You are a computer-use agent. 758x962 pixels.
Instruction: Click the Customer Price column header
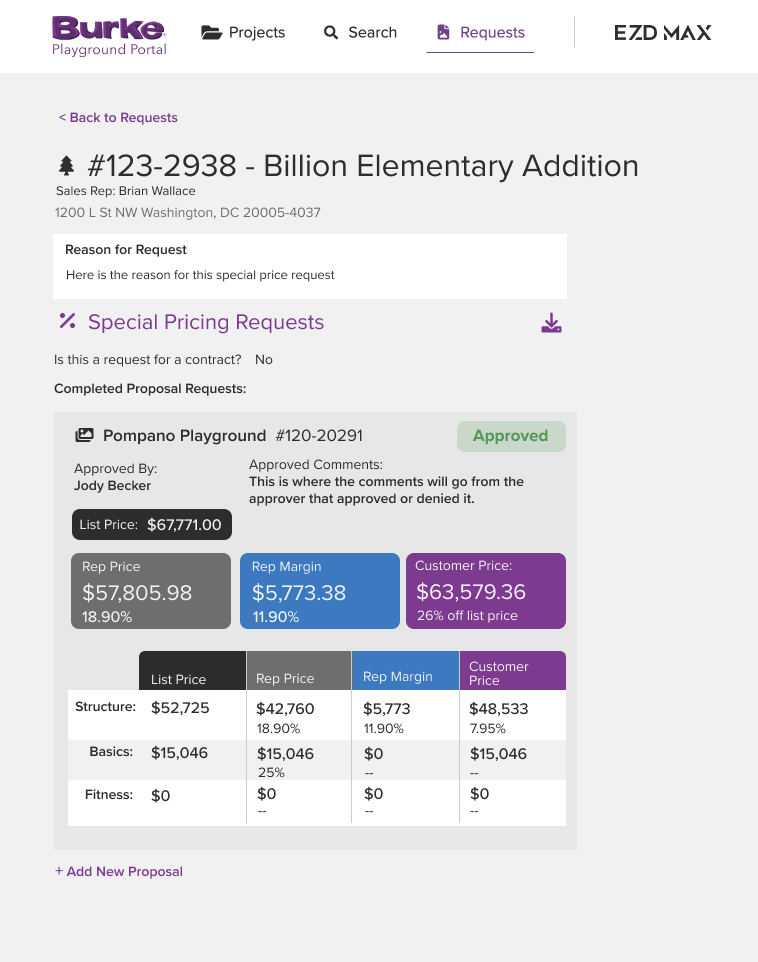(x=512, y=671)
